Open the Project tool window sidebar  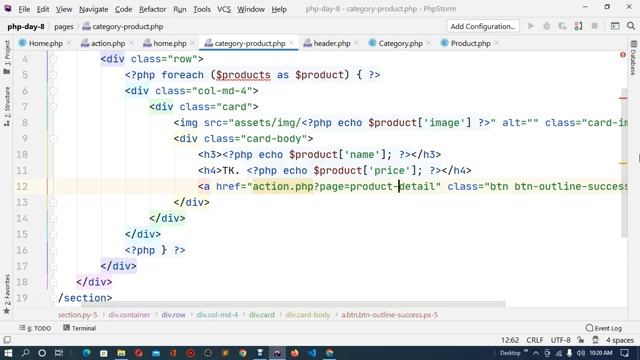click(7, 57)
